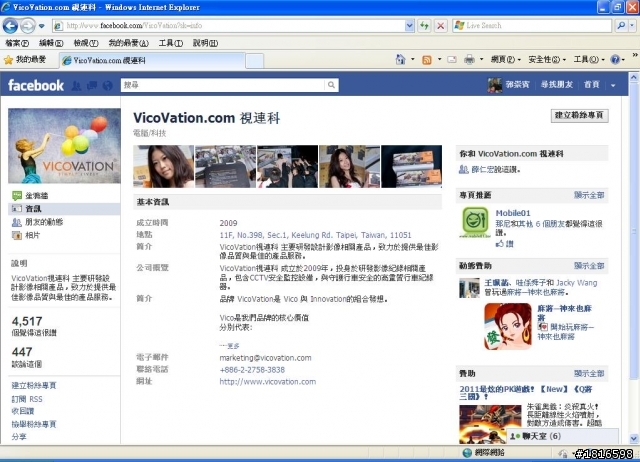Click the orange RSS feeds icon
640x462 pixels.
coord(427,60)
